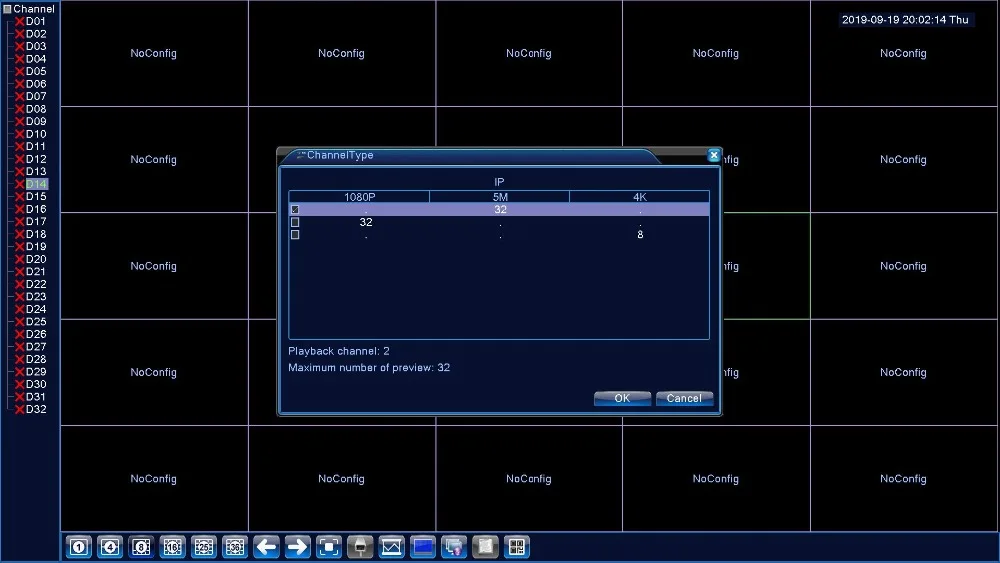Screen dimensions: 1000x563
Task: Open PTZ camera control icon
Action: pos(360,547)
